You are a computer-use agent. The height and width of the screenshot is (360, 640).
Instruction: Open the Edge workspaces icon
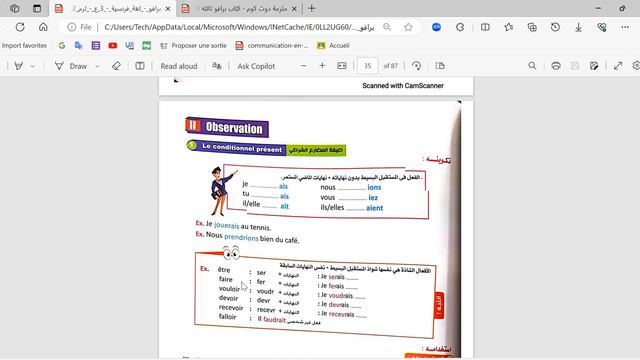pyautogui.click(x=14, y=8)
